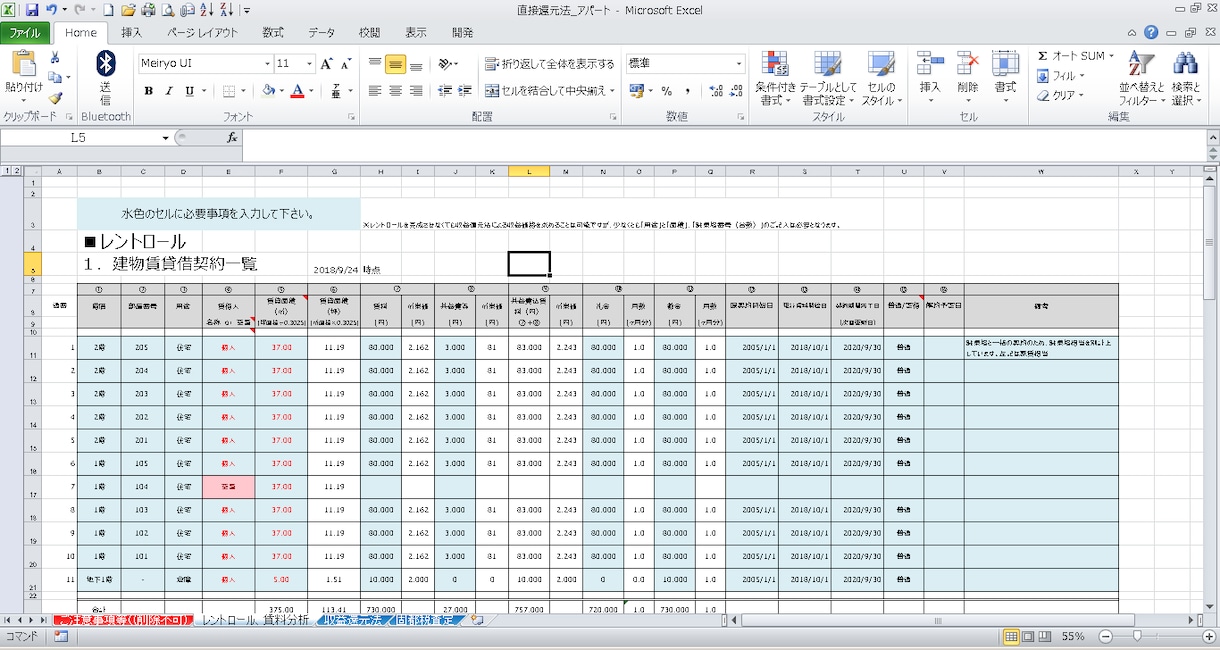
Task: Open the オート SUM dropdown arrow
Action: coord(1112,56)
